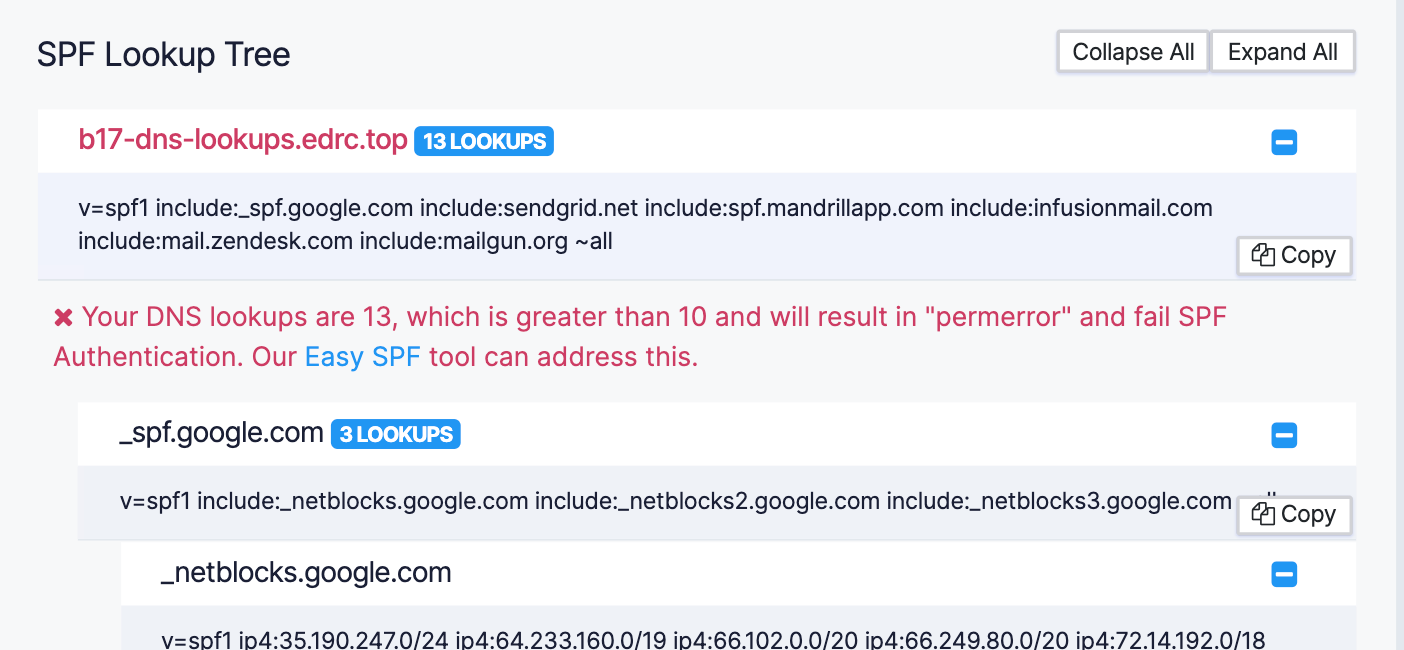Collapse the b17-dns-lookups.edrc.top node
The width and height of the screenshot is (1404, 650).
[1284, 142]
